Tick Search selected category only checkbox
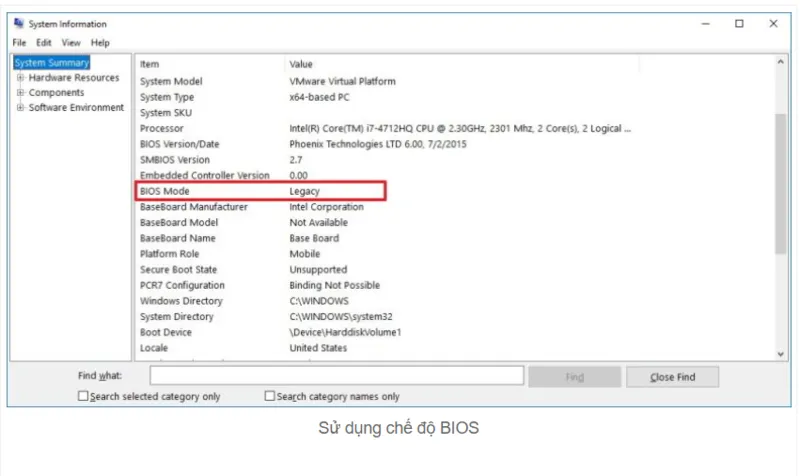The image size is (800, 476). coord(83,396)
